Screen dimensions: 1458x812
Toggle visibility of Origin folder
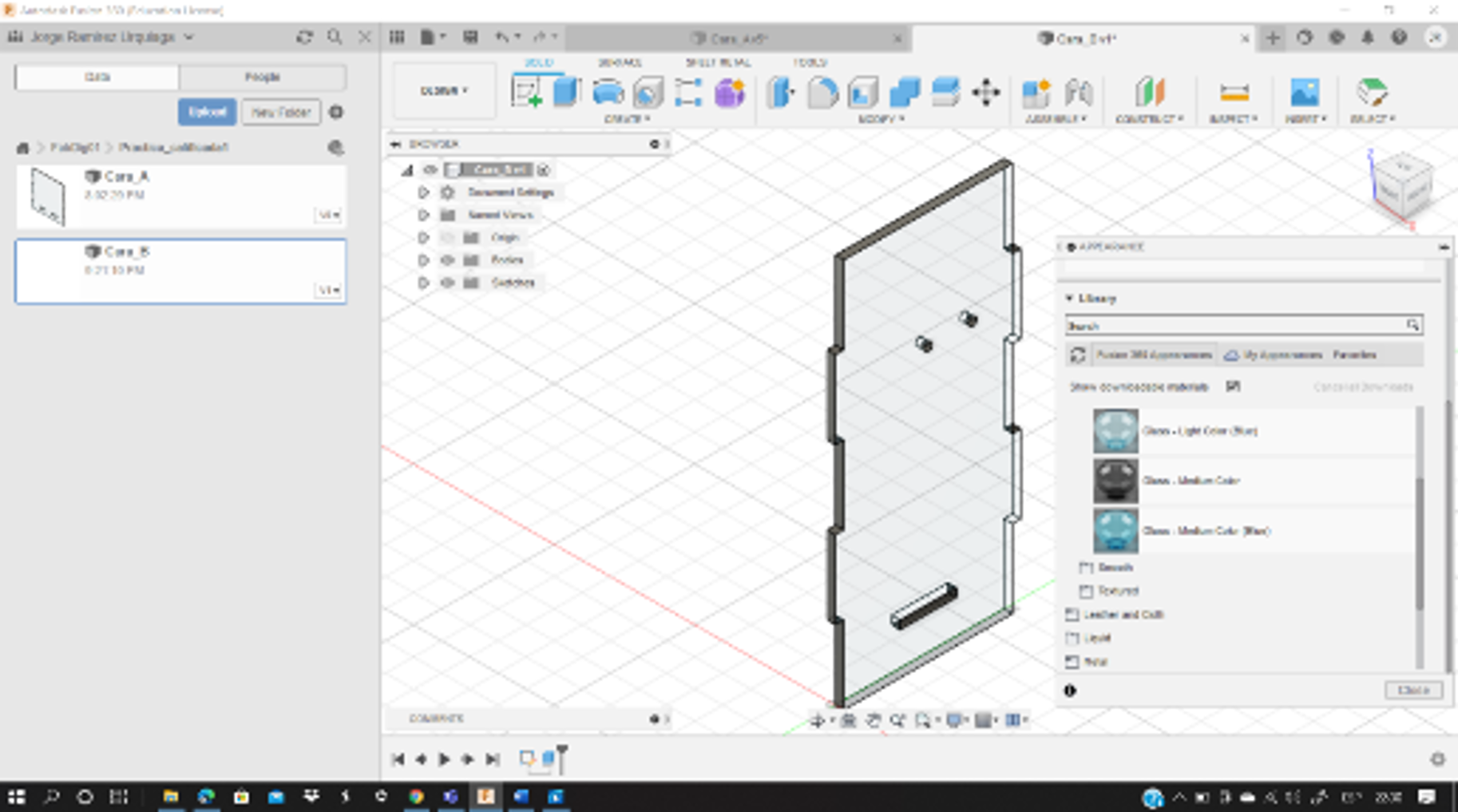coord(448,237)
